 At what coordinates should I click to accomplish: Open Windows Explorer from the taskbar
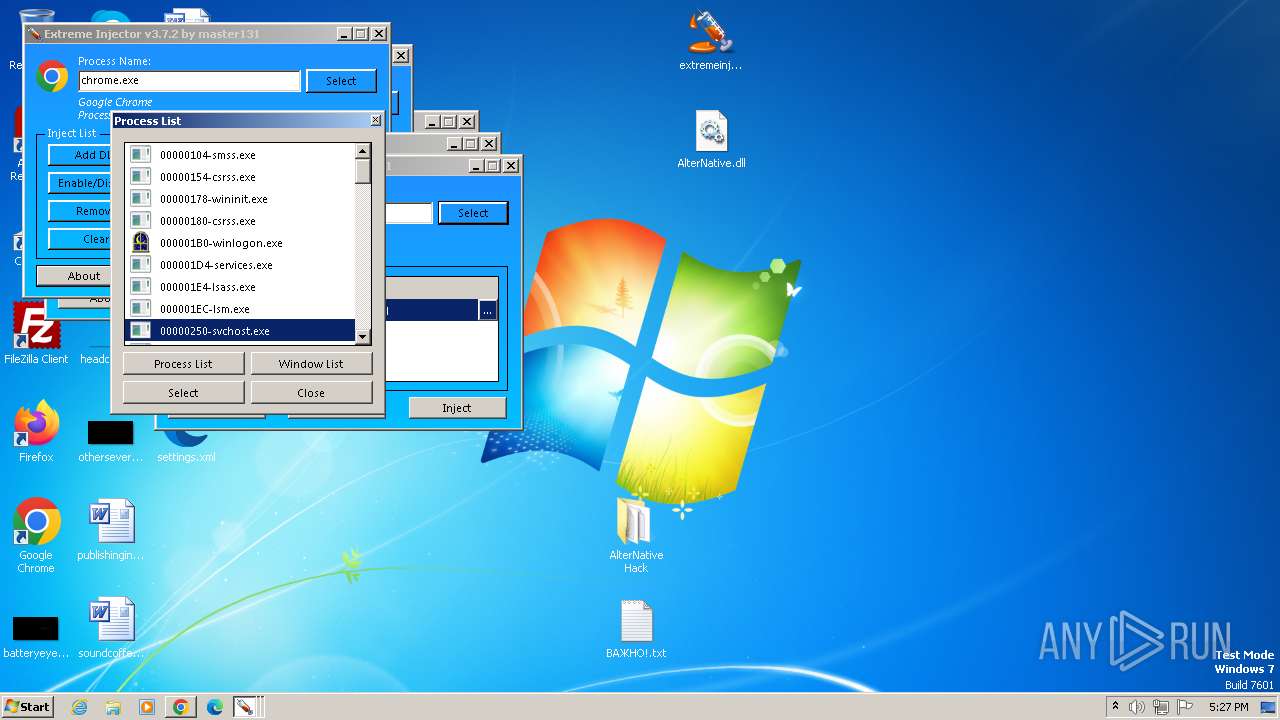113,707
